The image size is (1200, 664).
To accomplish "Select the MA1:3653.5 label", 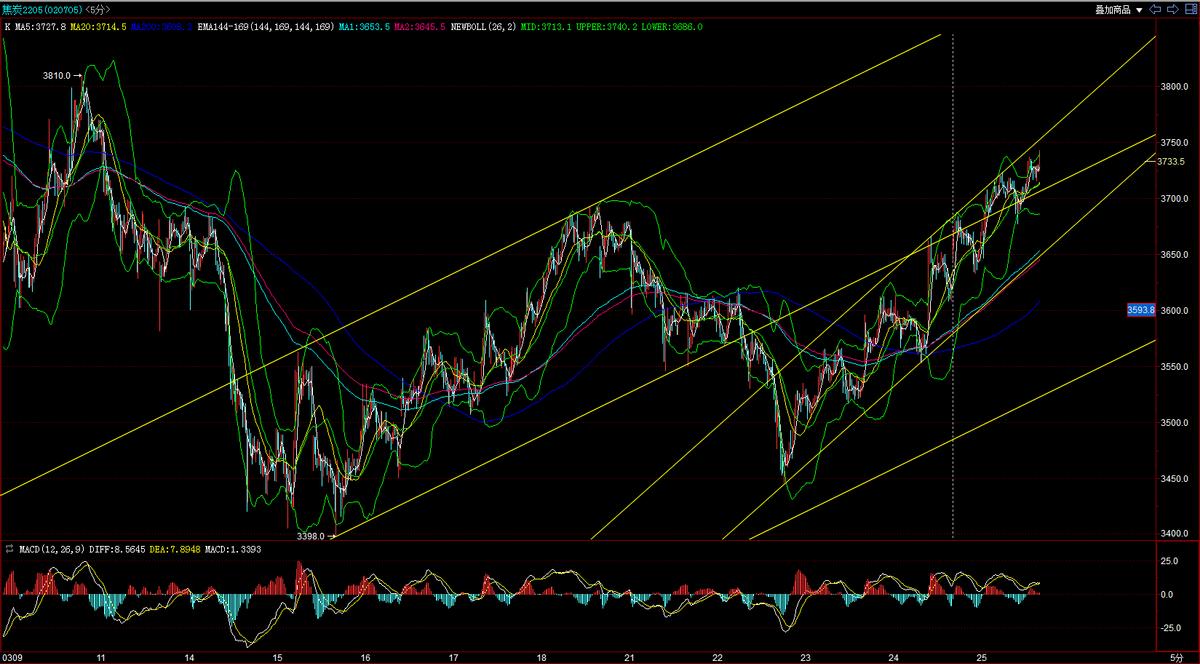I will point(362,27).
